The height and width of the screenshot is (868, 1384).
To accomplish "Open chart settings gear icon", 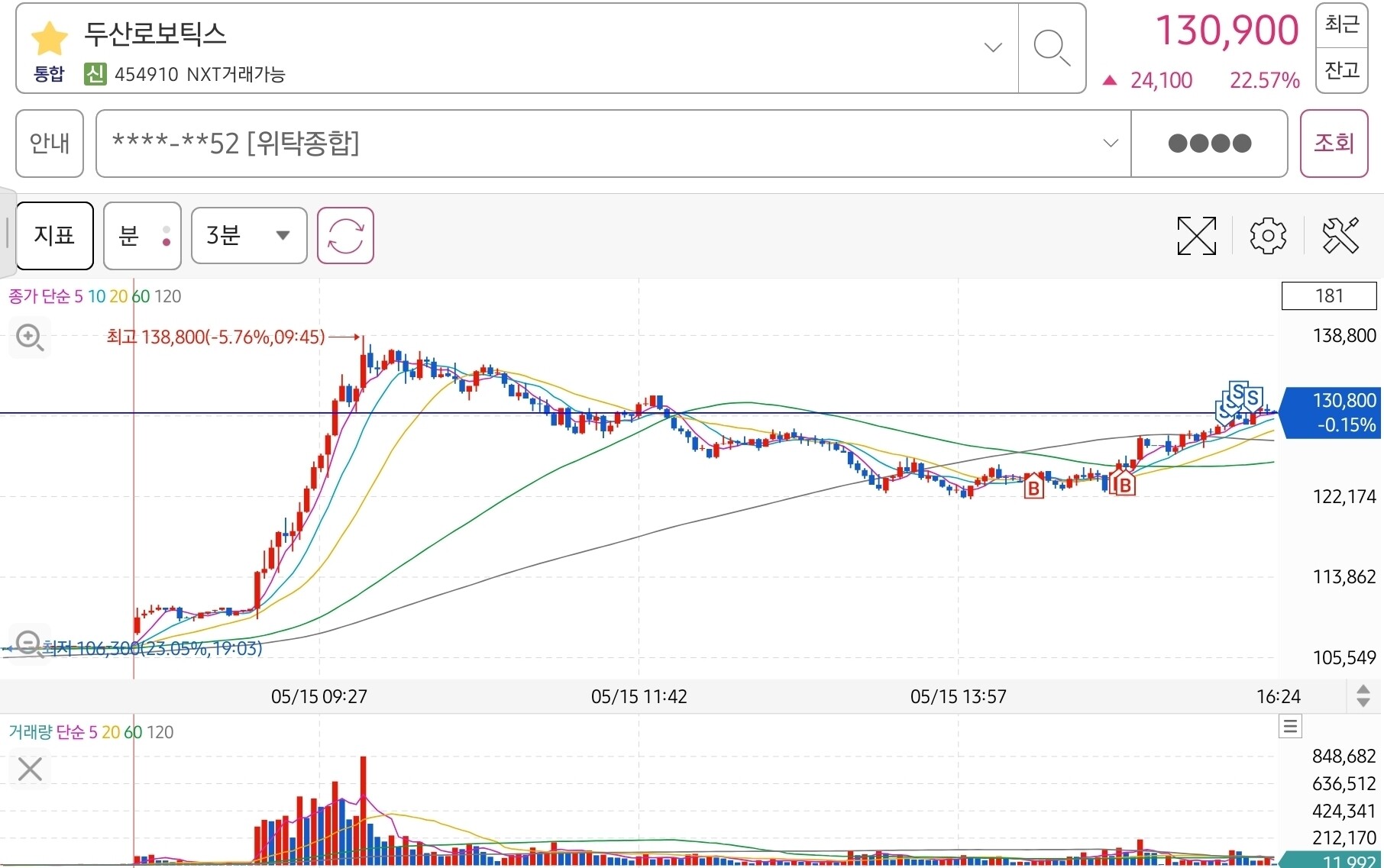I will (x=1268, y=235).
